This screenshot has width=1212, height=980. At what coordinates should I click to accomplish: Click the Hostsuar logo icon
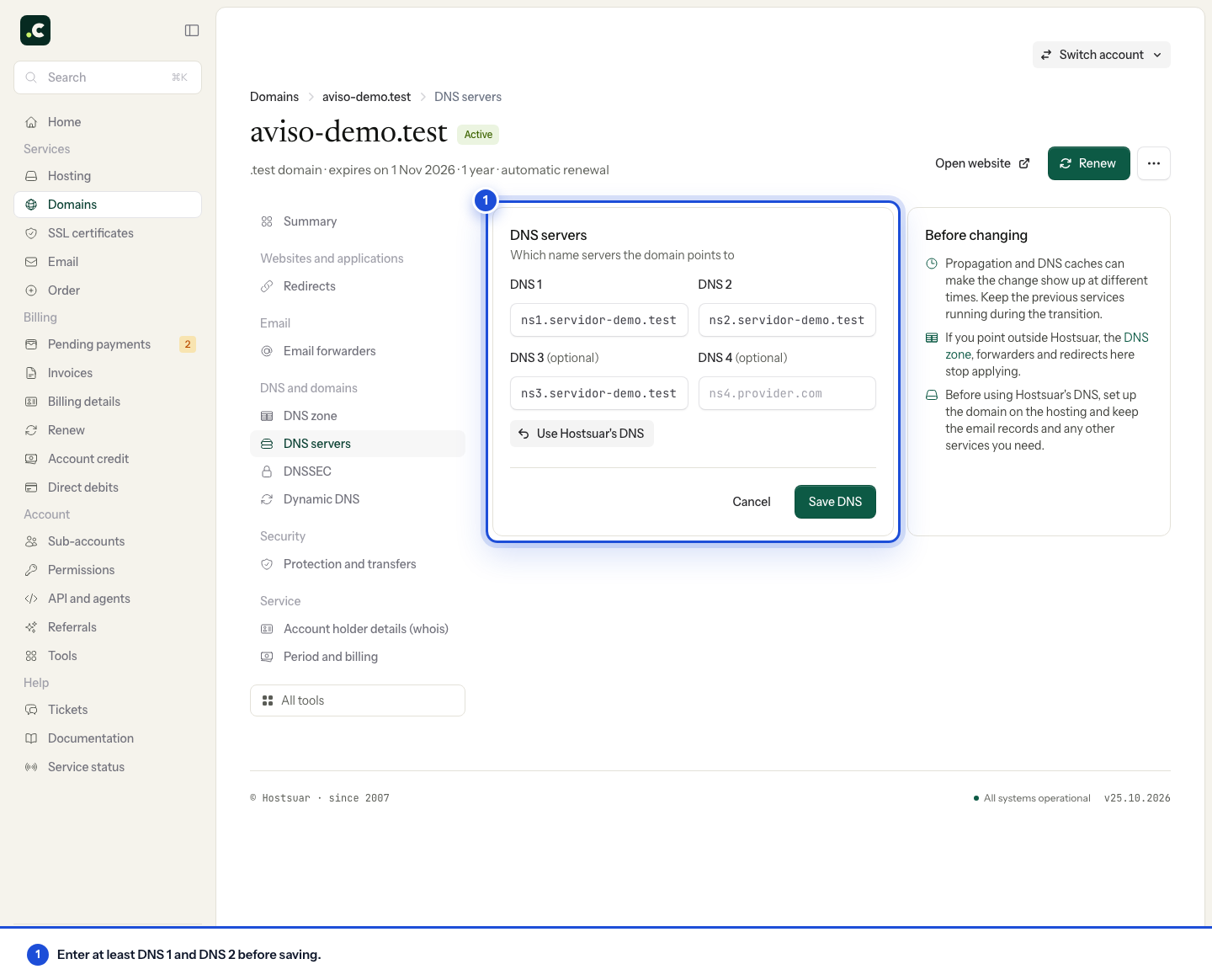[35, 30]
